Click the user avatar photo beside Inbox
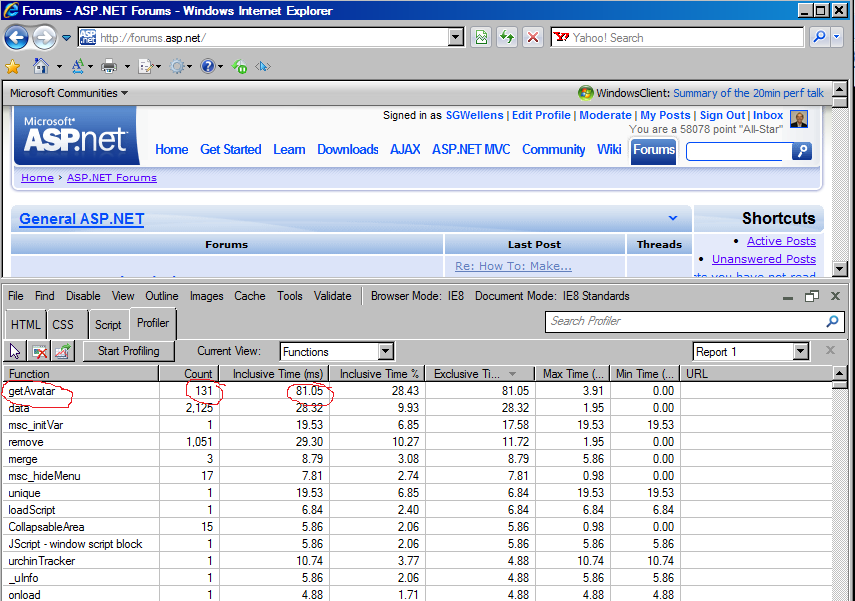 click(799, 119)
